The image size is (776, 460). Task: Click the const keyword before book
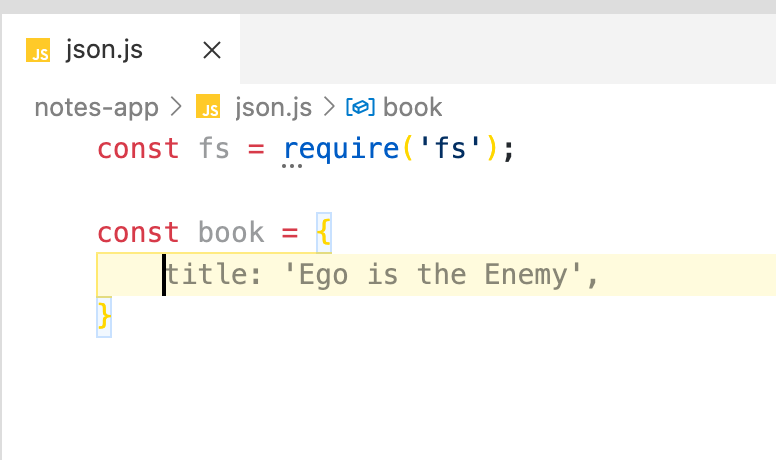pyautogui.click(x=138, y=232)
